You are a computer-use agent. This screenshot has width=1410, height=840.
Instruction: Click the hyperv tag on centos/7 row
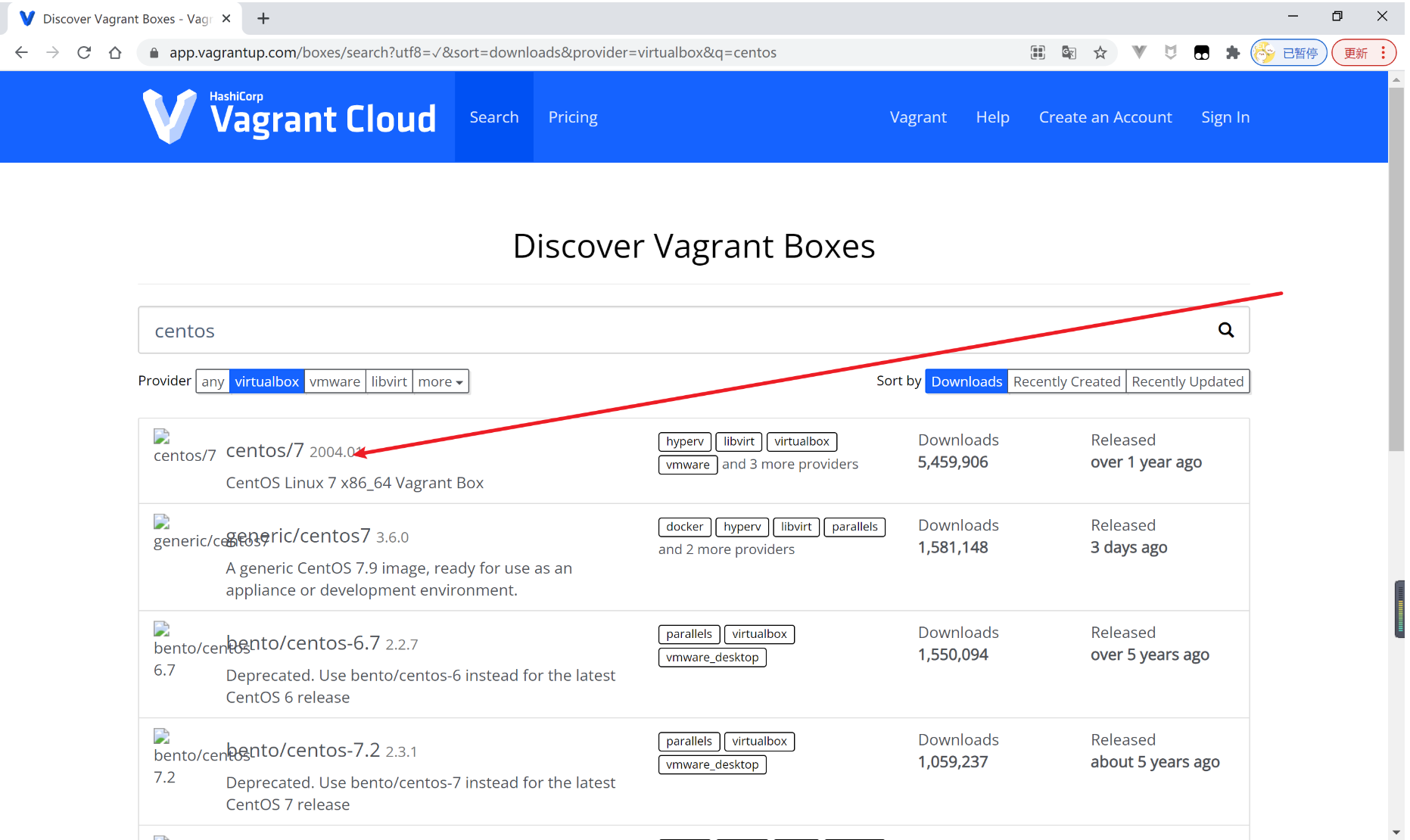(685, 441)
